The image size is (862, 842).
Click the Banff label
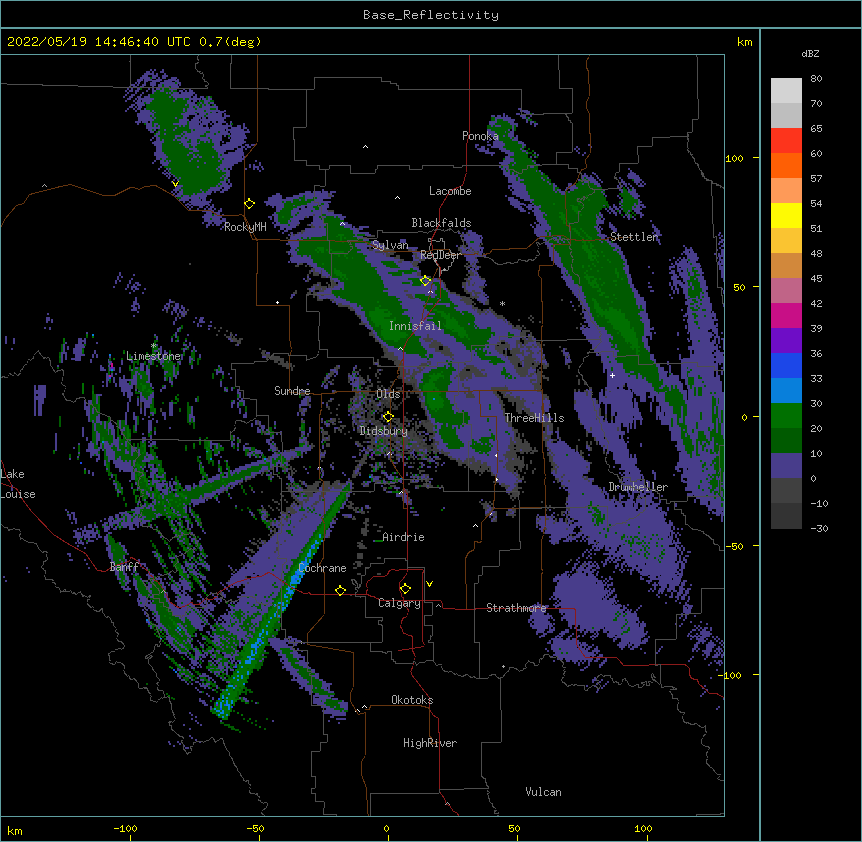[124, 567]
